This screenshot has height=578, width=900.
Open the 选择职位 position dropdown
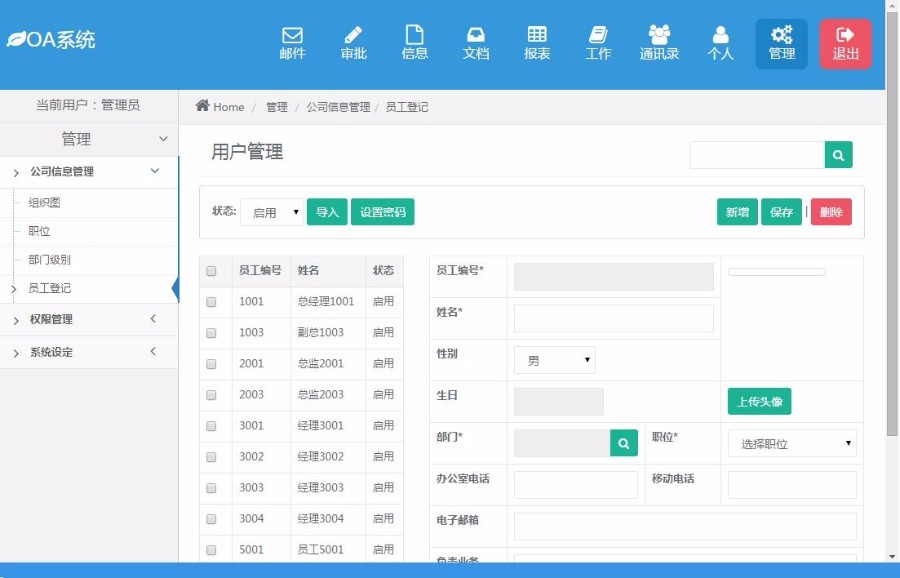click(x=792, y=443)
